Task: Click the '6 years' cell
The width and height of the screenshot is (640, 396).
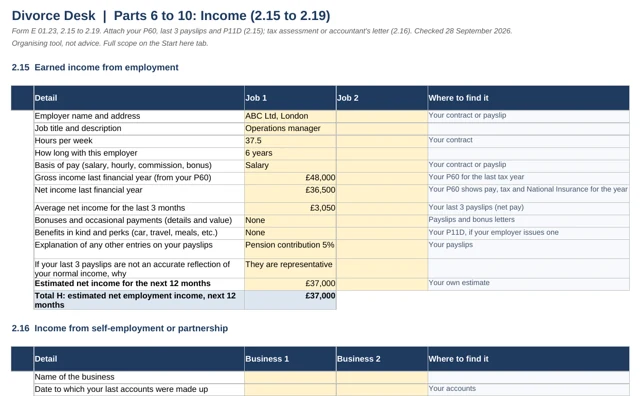Action: tap(290, 153)
